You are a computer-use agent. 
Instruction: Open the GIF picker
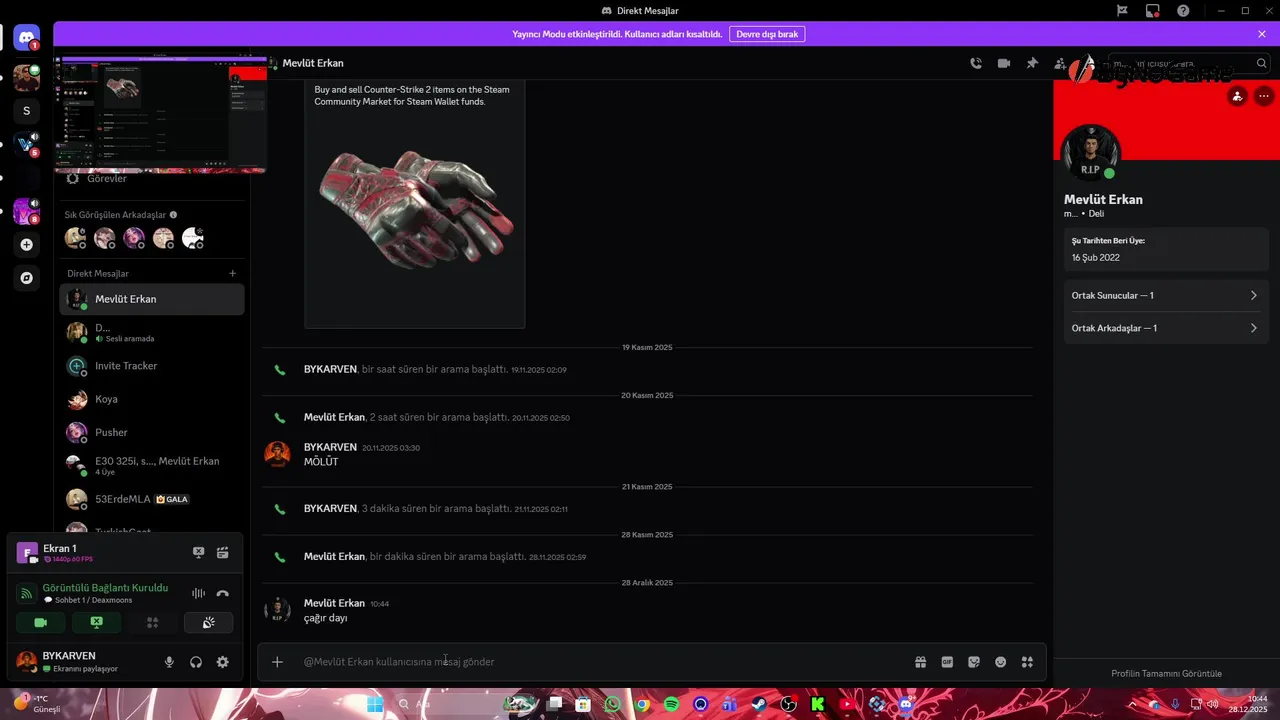[947, 662]
